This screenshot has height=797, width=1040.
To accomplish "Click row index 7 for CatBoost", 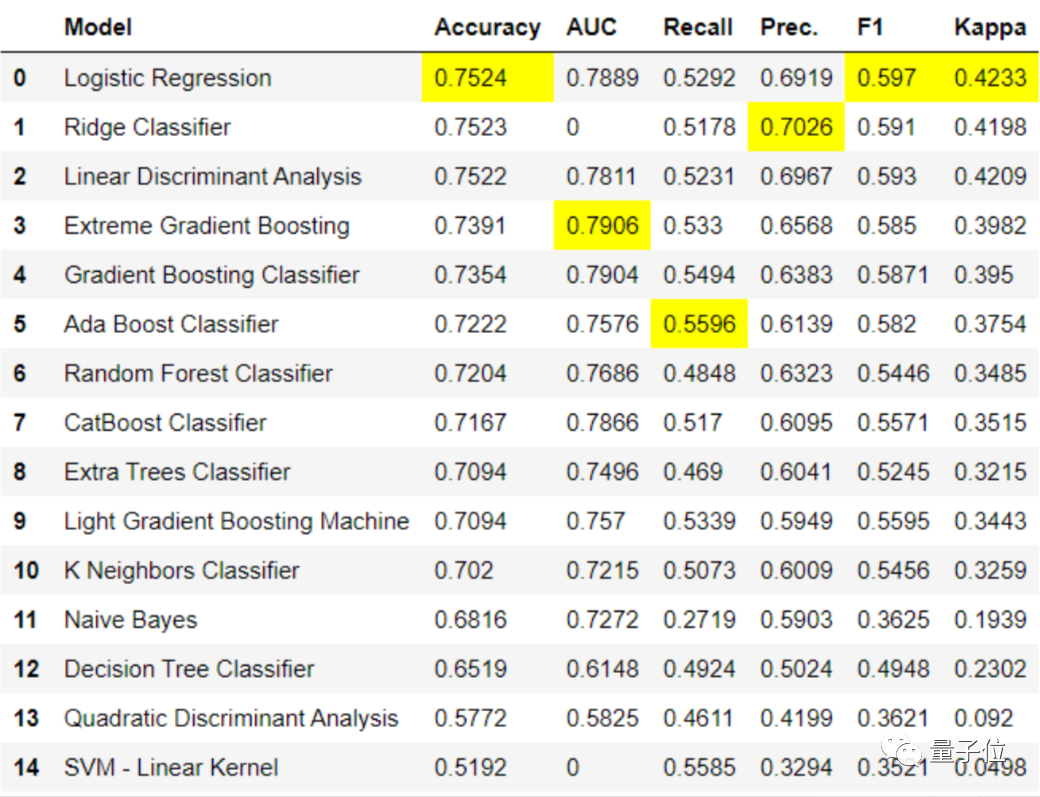I will click(20, 423).
